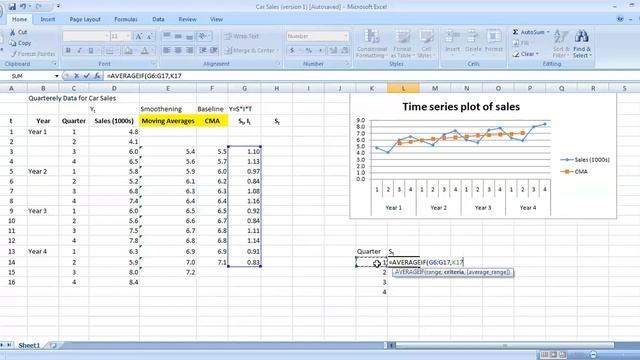
Task: Click the AutoSum sigma button
Action: click(x=530, y=32)
